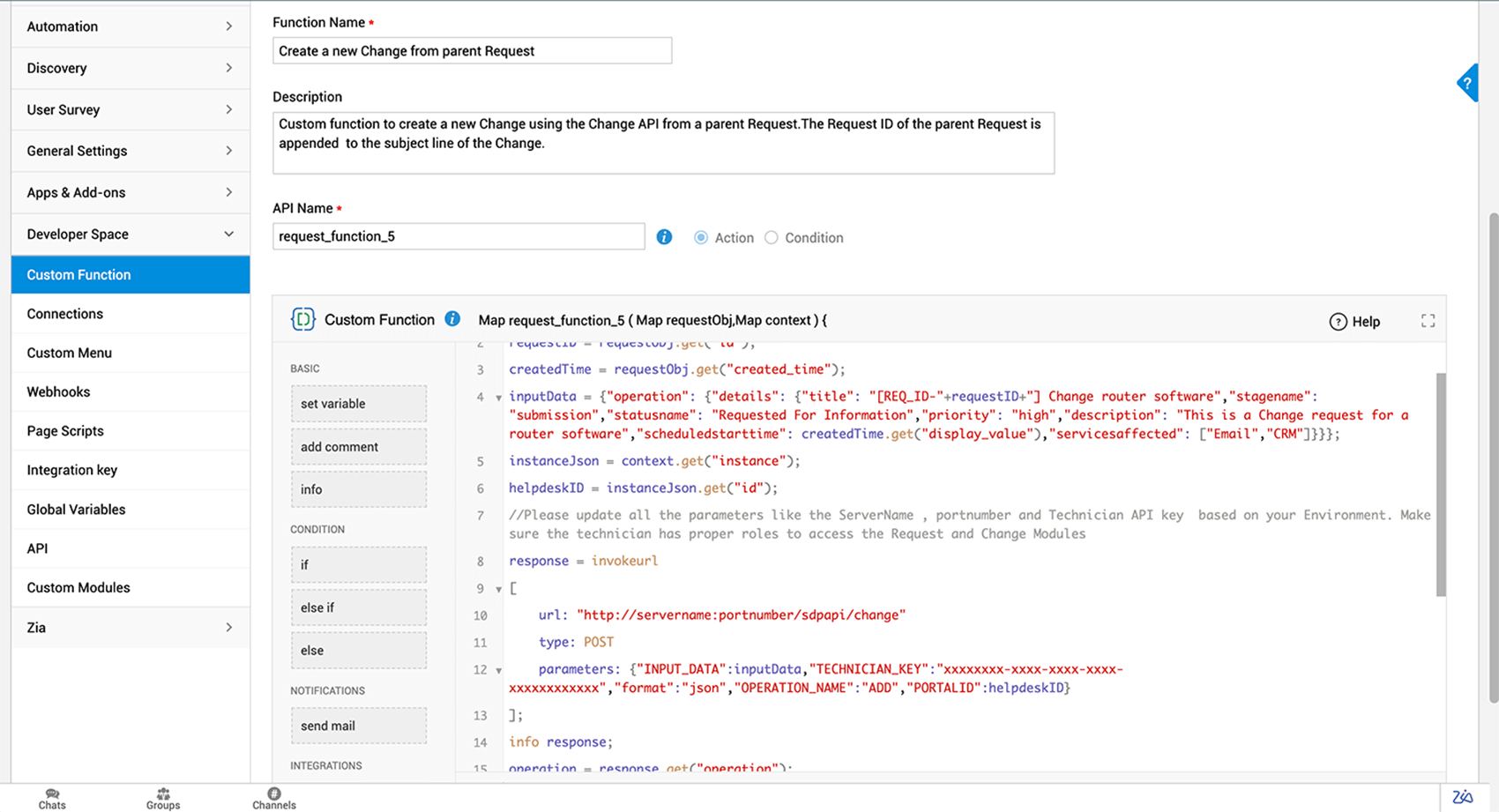Select the Condition radio button
This screenshot has height=812, width=1499.
pos(772,238)
